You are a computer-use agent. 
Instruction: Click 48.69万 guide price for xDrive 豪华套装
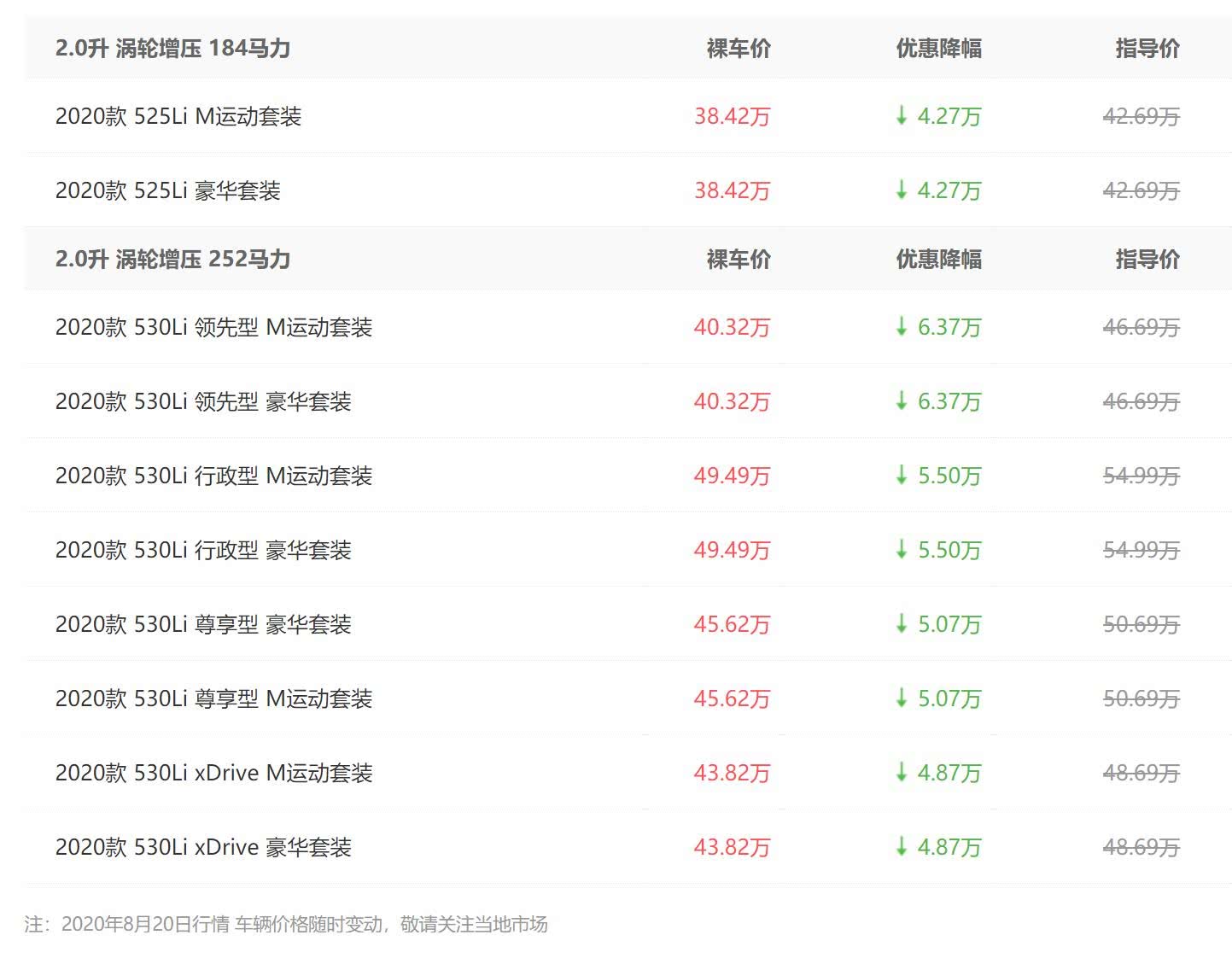pyautogui.click(x=1141, y=847)
